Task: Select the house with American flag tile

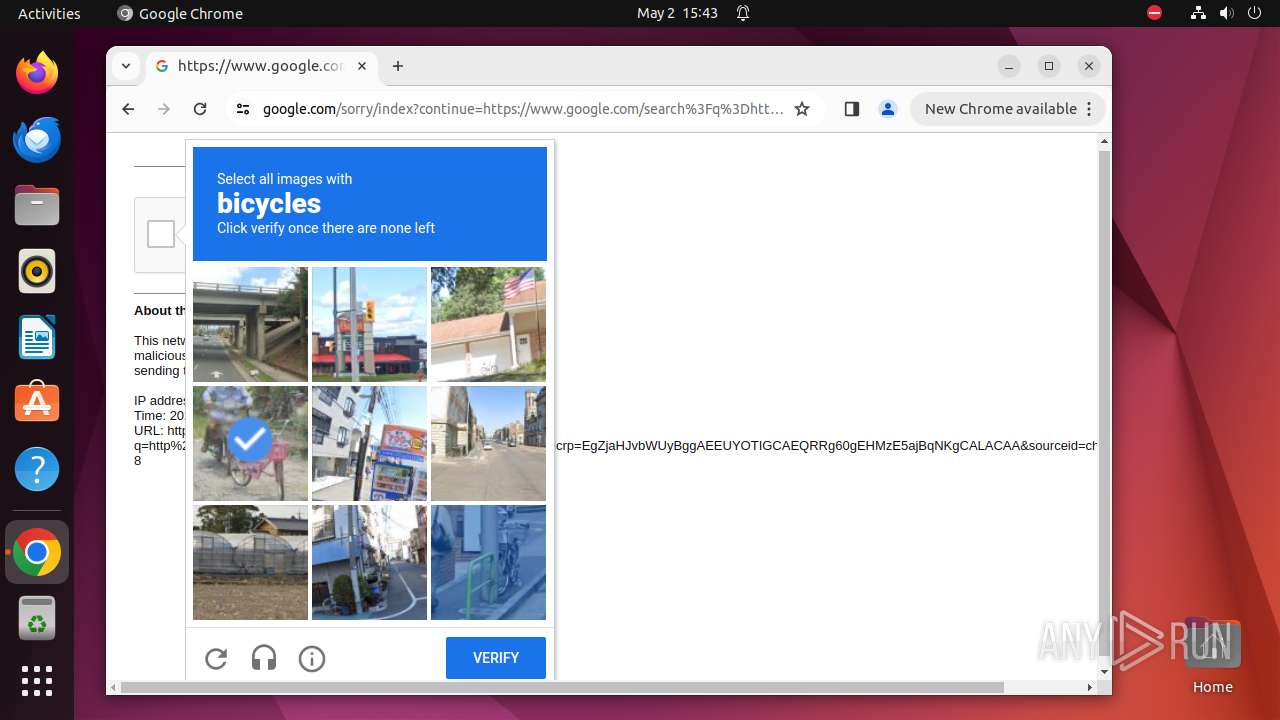Action: [x=488, y=324]
